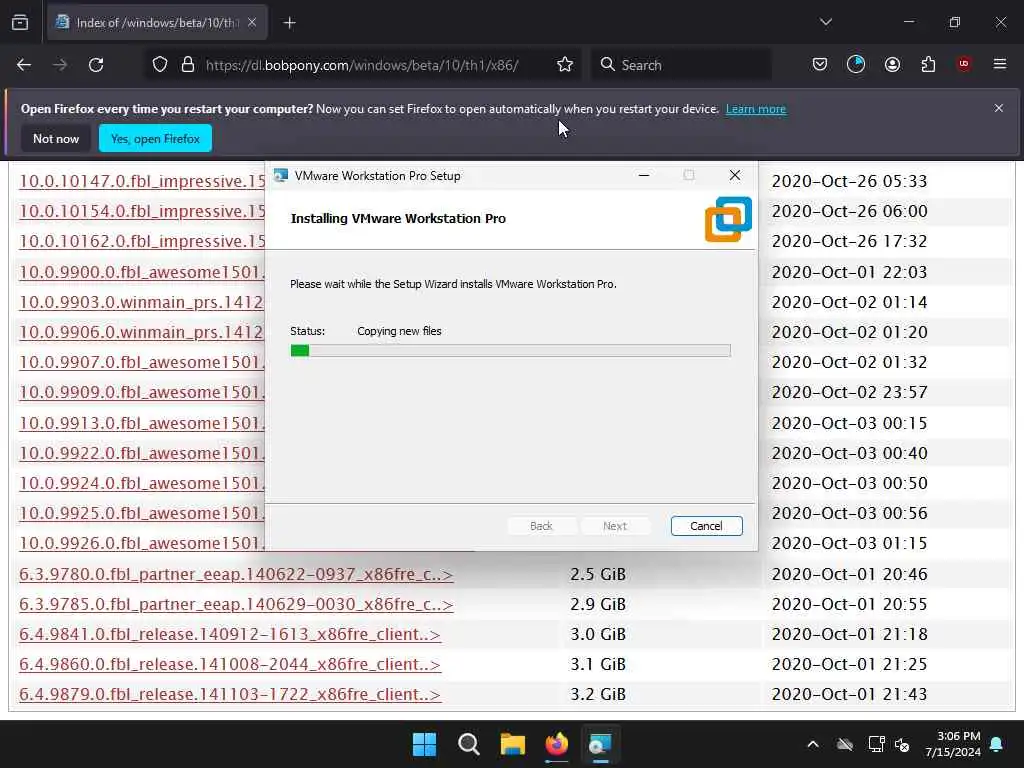
Task: Select the Index of /windows/beta tab
Action: [157, 23]
